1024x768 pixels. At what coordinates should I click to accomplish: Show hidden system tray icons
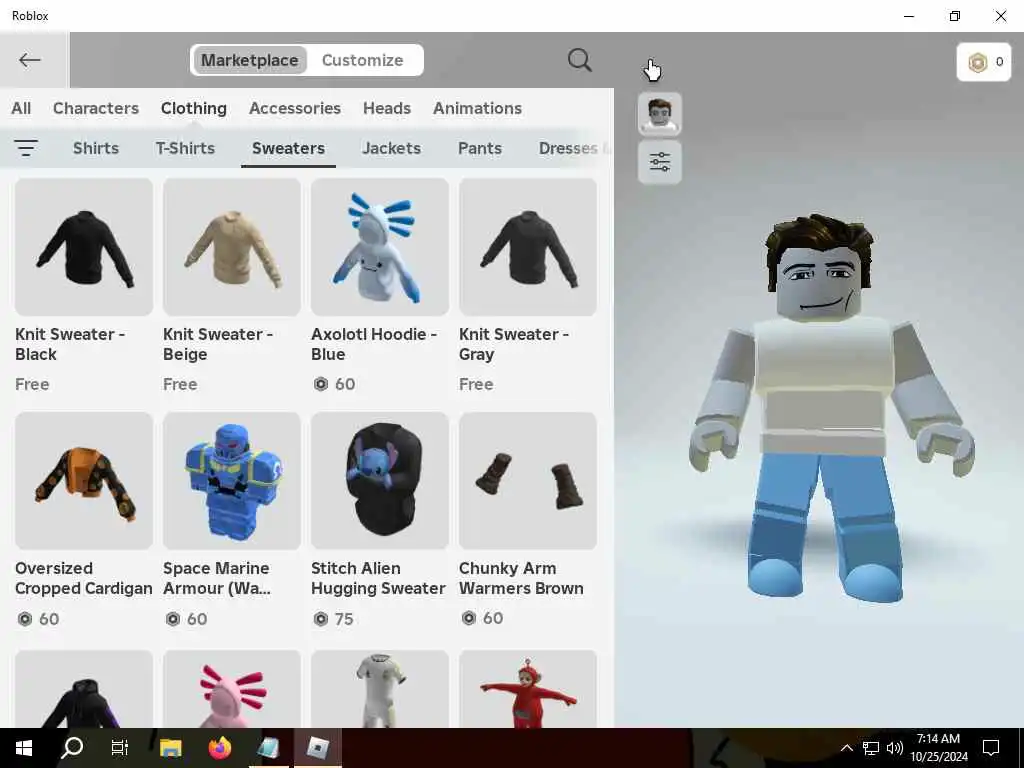(x=846, y=748)
